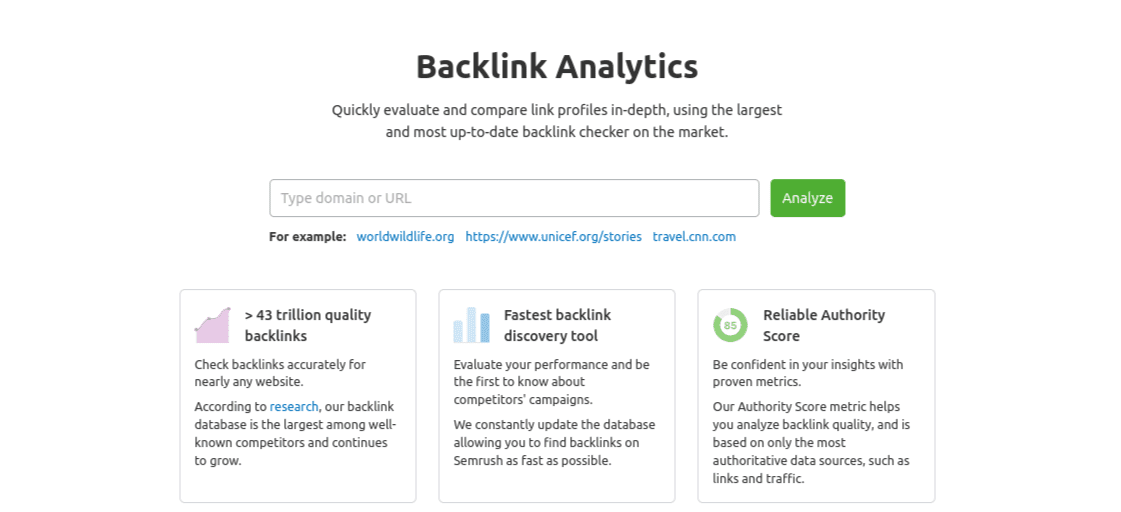The height and width of the screenshot is (512, 1121).
Task: Click the 'Check backlinks accurately' paragraph
Action: pos(280,373)
